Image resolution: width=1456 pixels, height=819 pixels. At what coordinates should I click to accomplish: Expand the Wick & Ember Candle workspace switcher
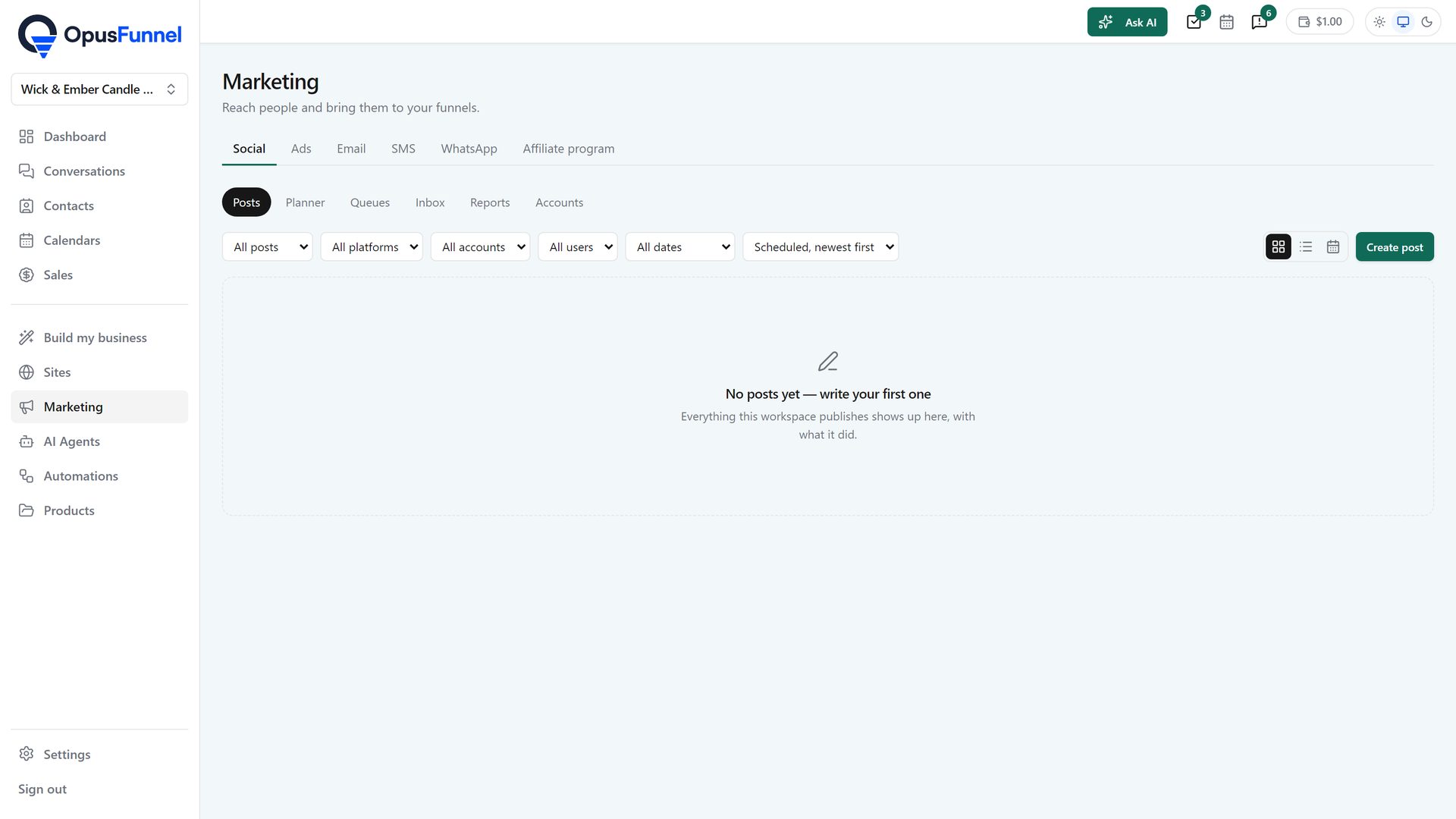99,89
